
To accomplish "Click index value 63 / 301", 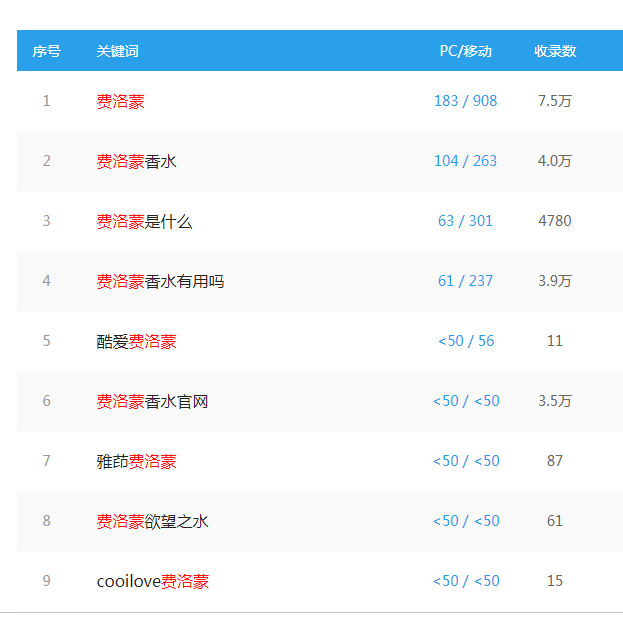I will pos(466,221).
